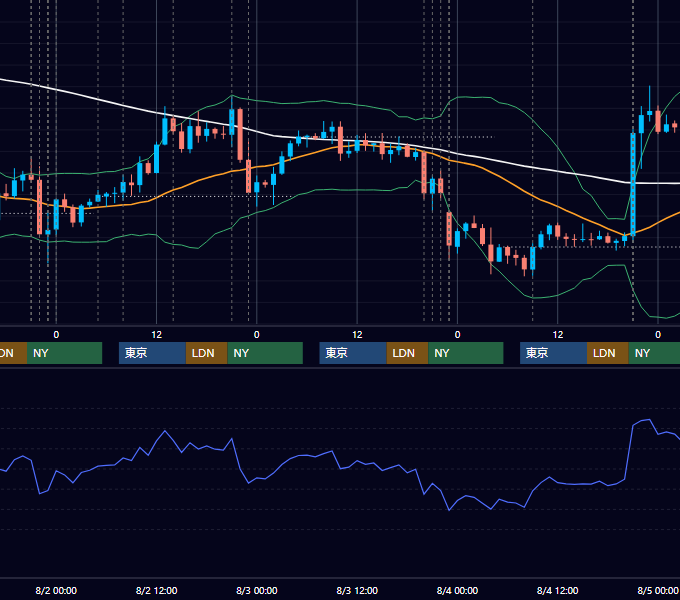Click the 8/5 00:00 time axis label

[657, 590]
